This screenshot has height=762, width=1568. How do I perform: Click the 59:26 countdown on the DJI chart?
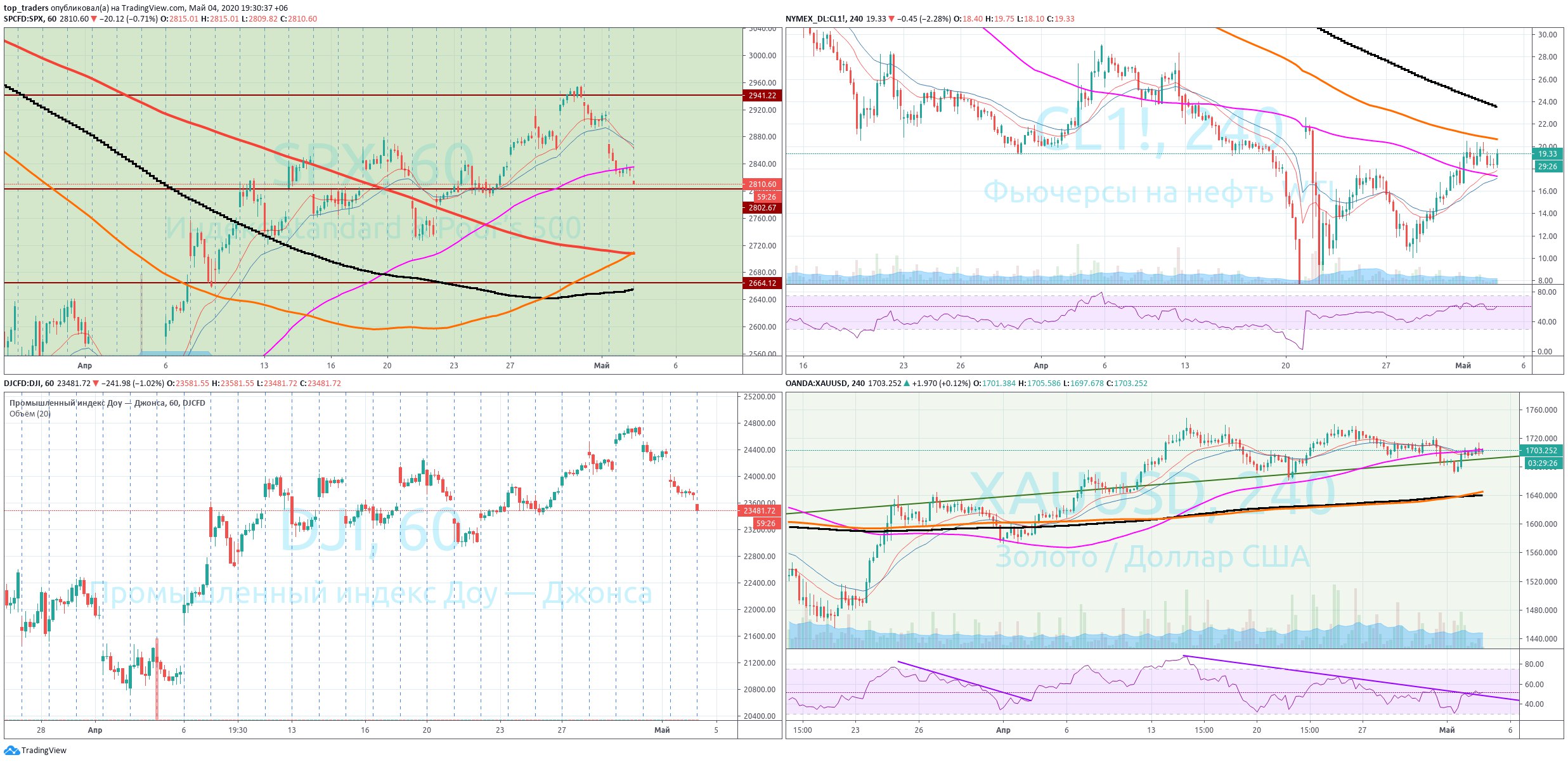tap(766, 524)
